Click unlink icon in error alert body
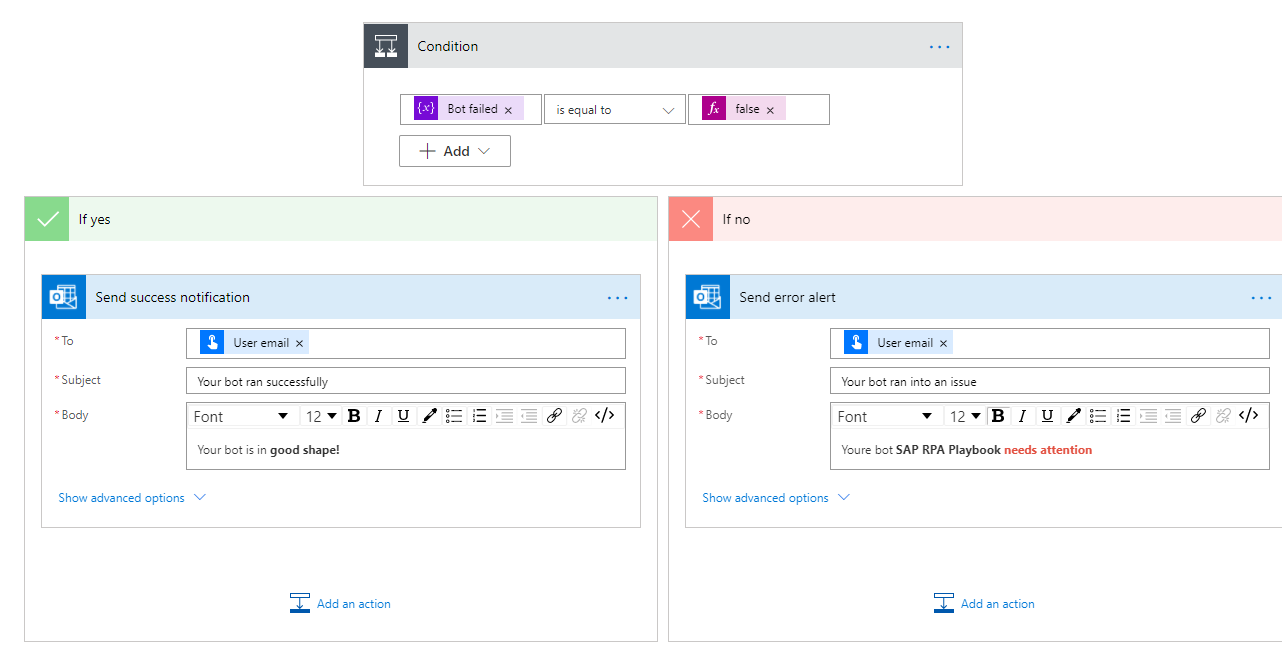Screen dimensions: 1282x653 click(1223, 416)
